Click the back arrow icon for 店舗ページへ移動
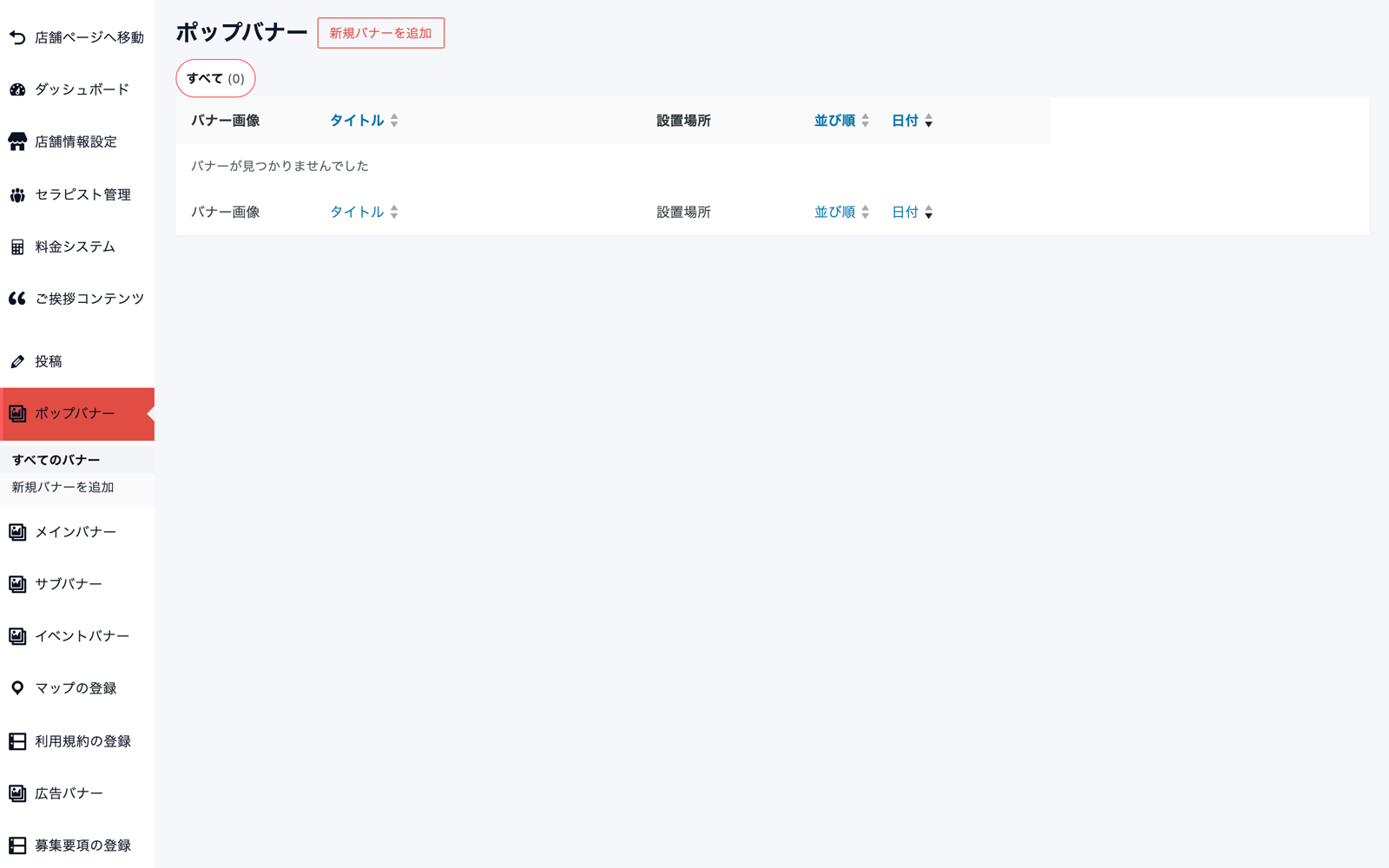 coord(17,37)
